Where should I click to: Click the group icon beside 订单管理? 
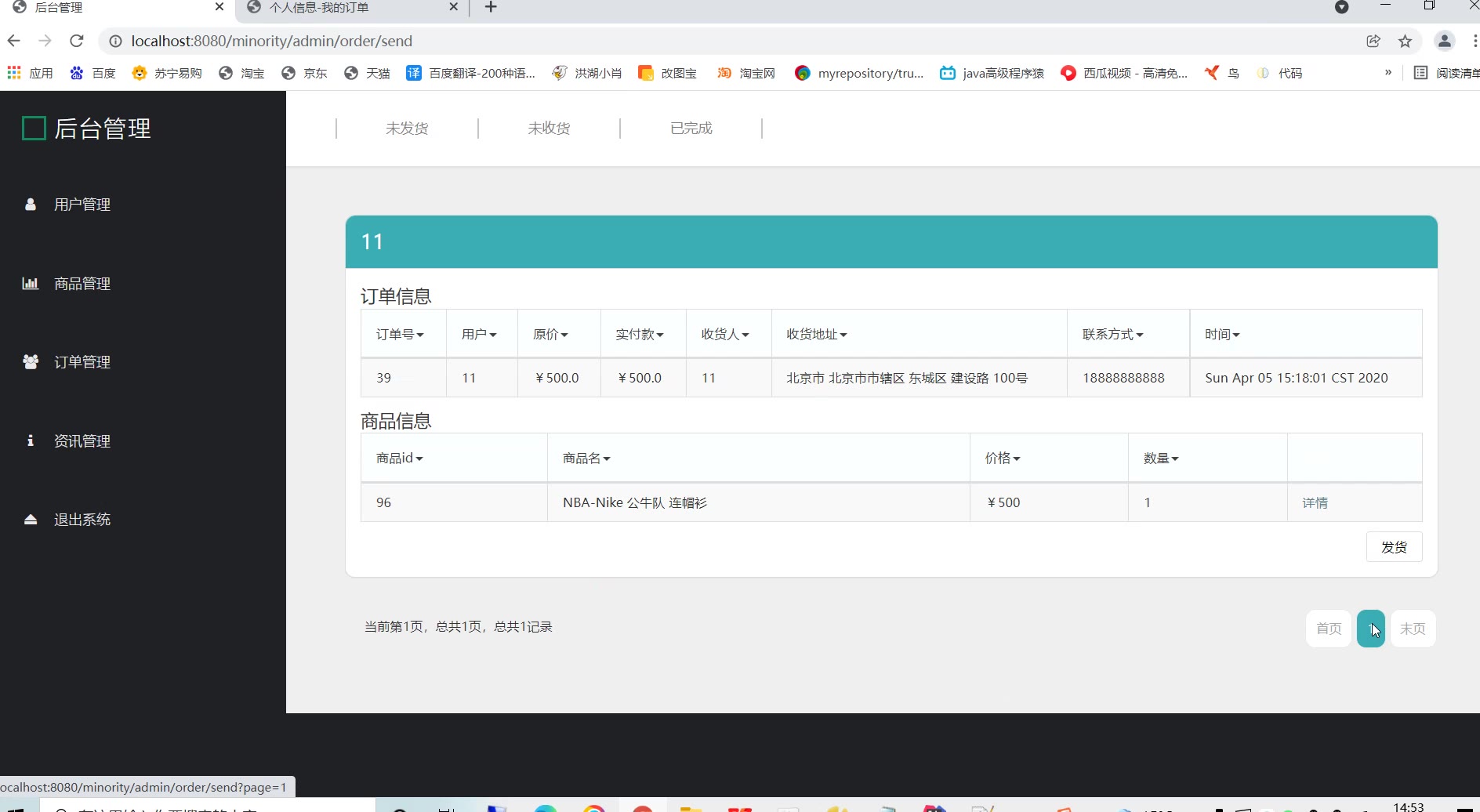31,362
